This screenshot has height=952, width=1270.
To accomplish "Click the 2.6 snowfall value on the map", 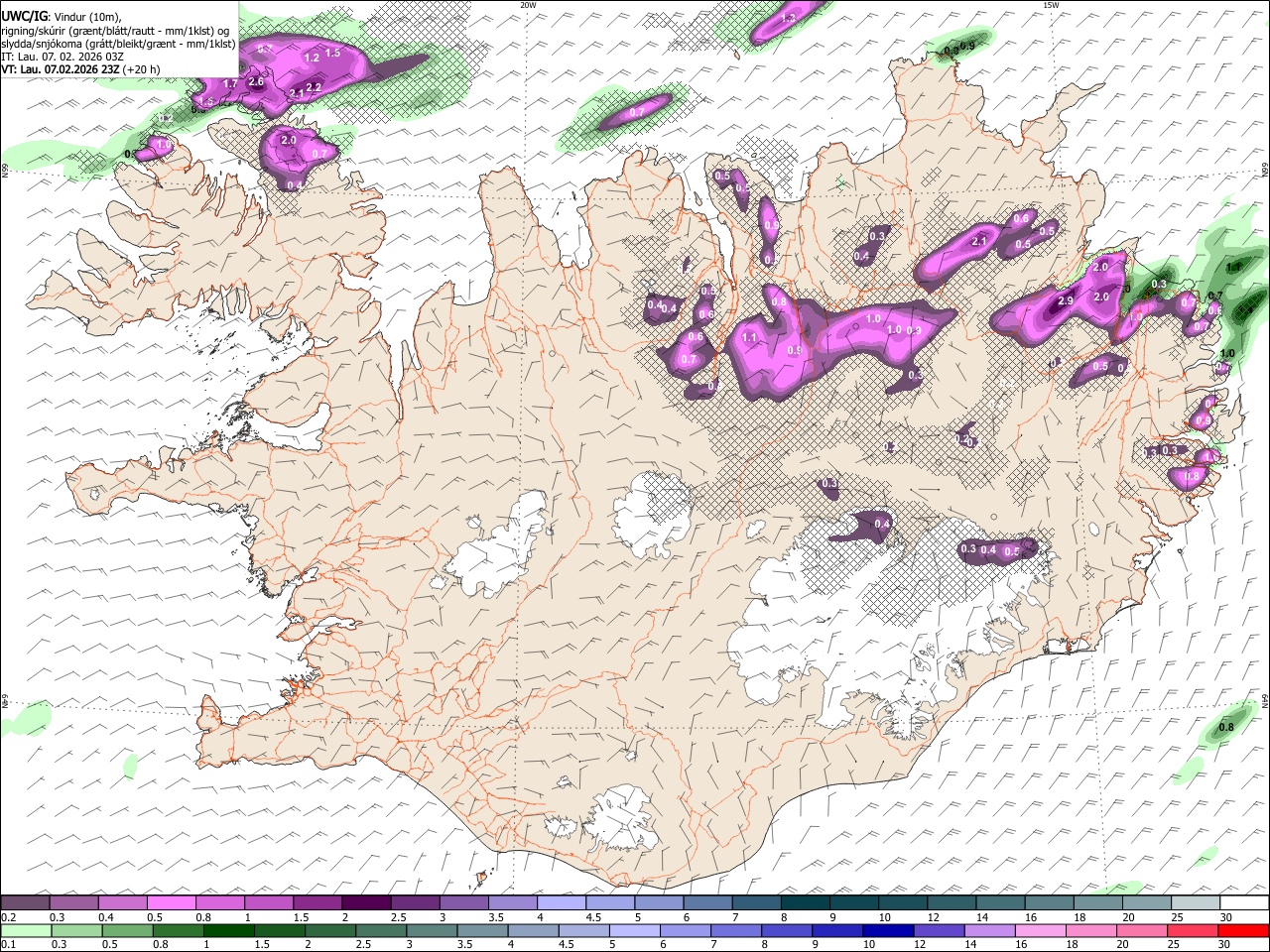I will click(255, 81).
